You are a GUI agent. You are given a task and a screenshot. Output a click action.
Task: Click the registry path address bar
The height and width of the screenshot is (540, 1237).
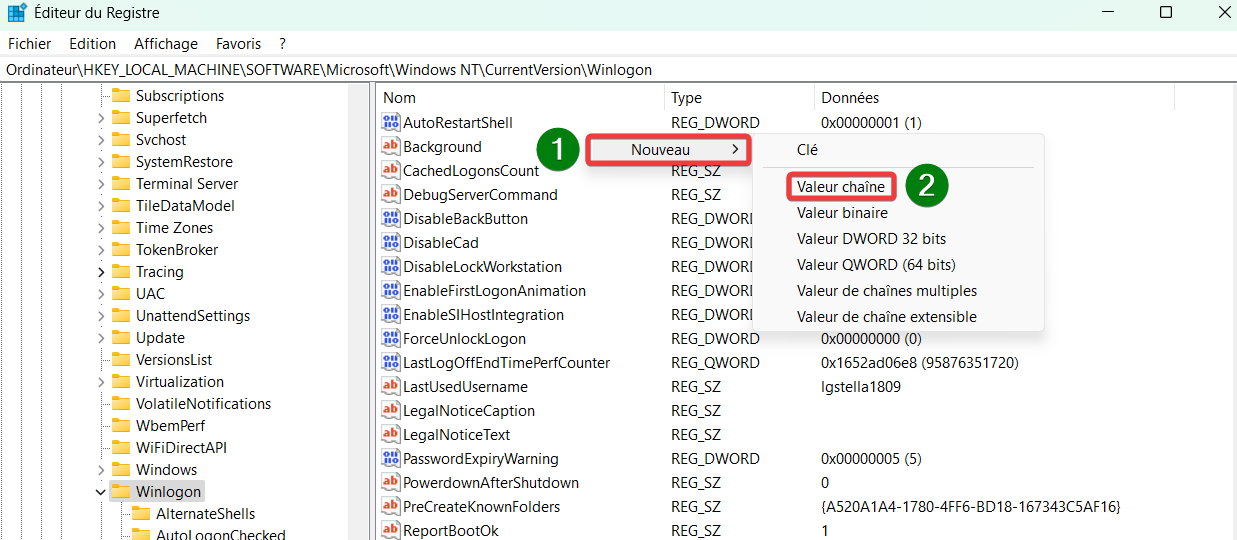click(x=618, y=70)
